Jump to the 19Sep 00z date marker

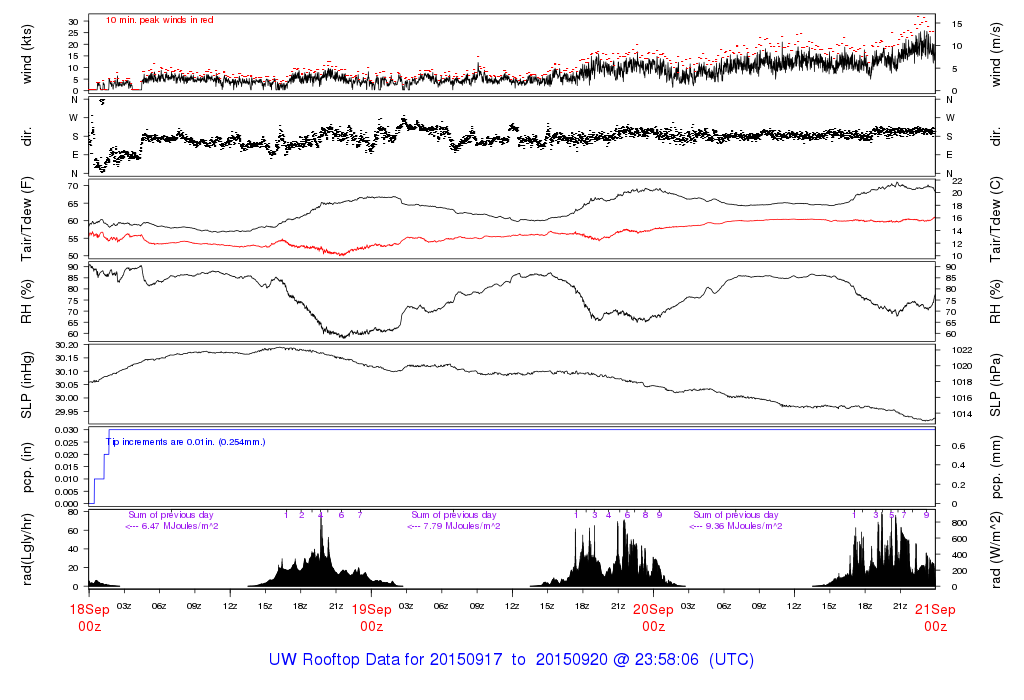[x=371, y=617]
